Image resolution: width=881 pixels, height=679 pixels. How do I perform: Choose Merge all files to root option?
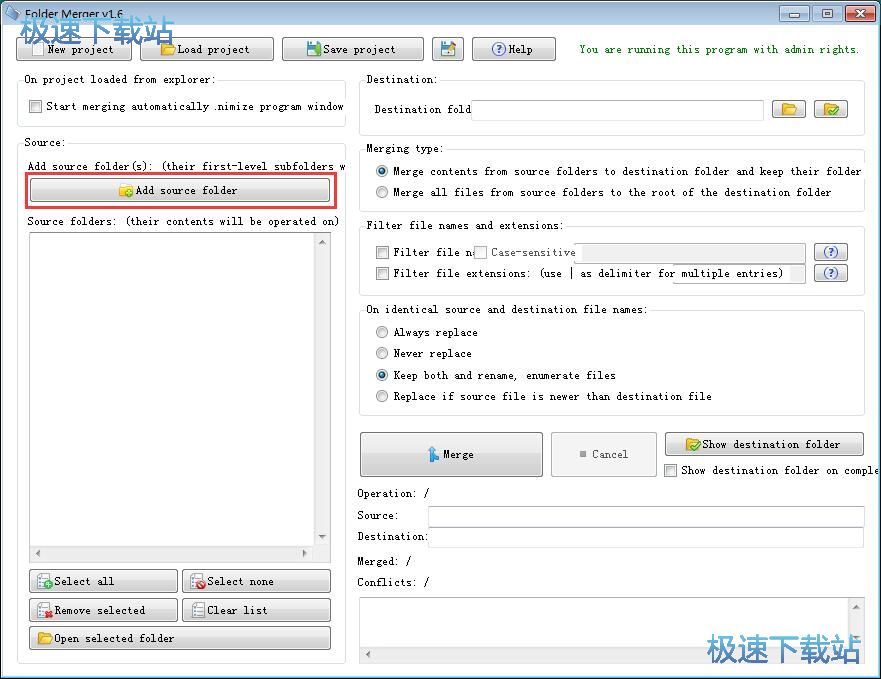[x=382, y=192]
